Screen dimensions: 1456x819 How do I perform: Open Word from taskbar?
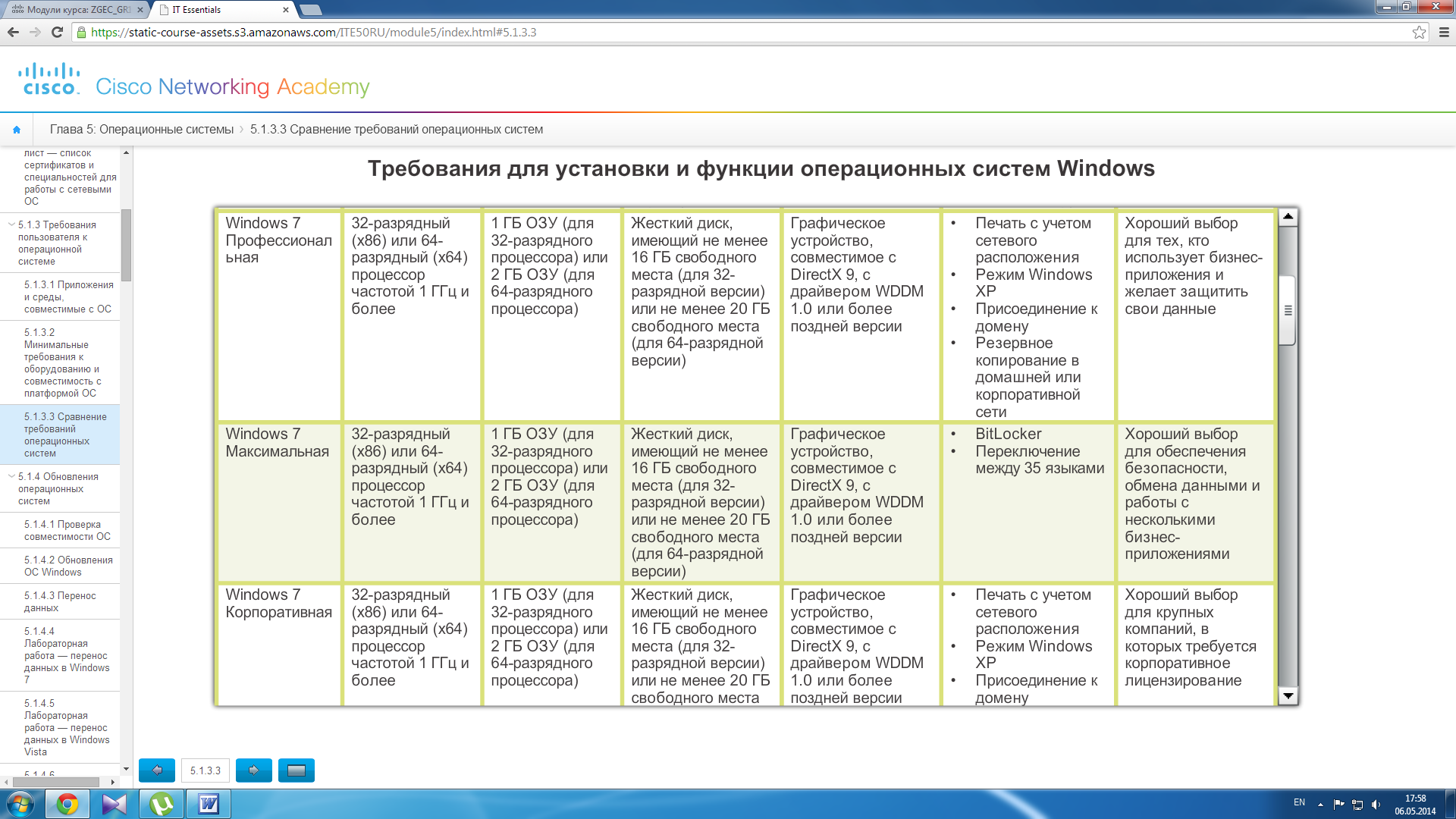(x=209, y=804)
